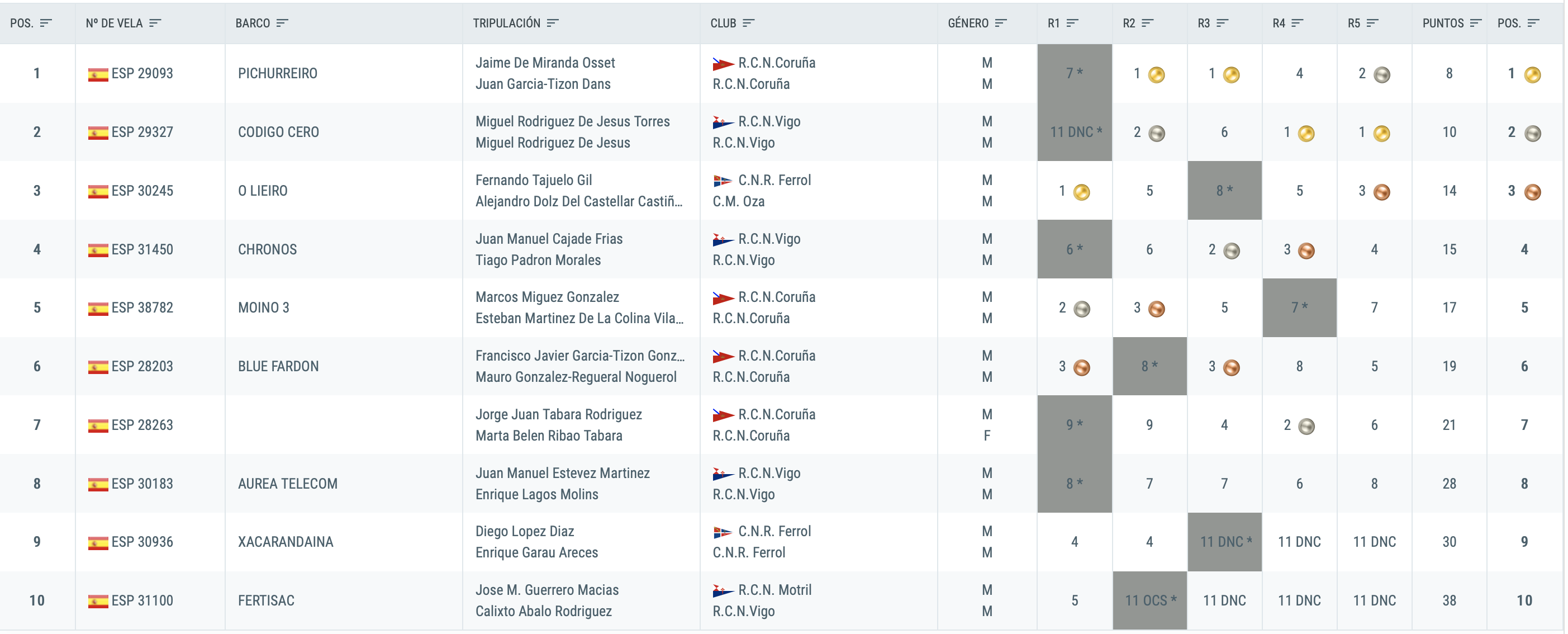This screenshot has height=634, width=1568.
Task: Click the shaded 11 OCS * cell for FERTISAC
Action: click(1149, 600)
